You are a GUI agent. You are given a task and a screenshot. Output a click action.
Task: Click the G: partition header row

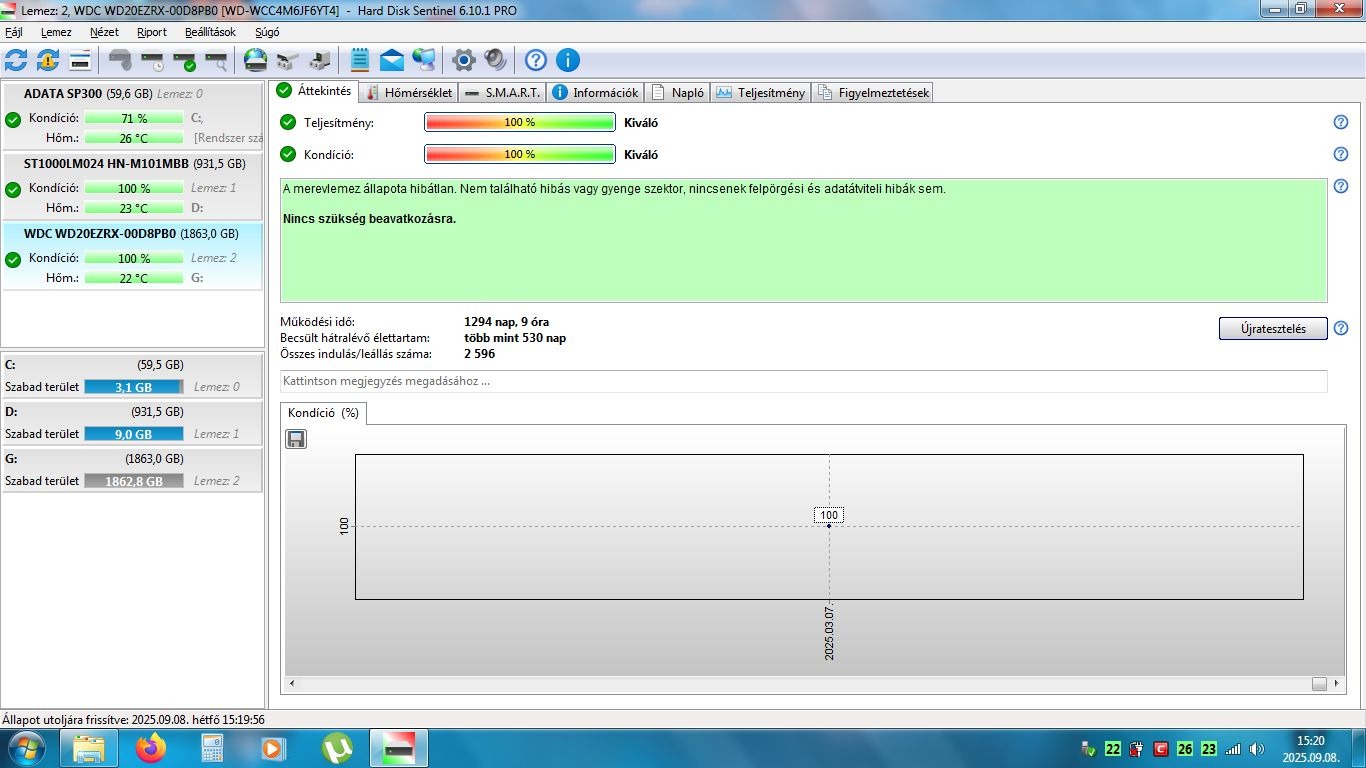tap(132, 459)
